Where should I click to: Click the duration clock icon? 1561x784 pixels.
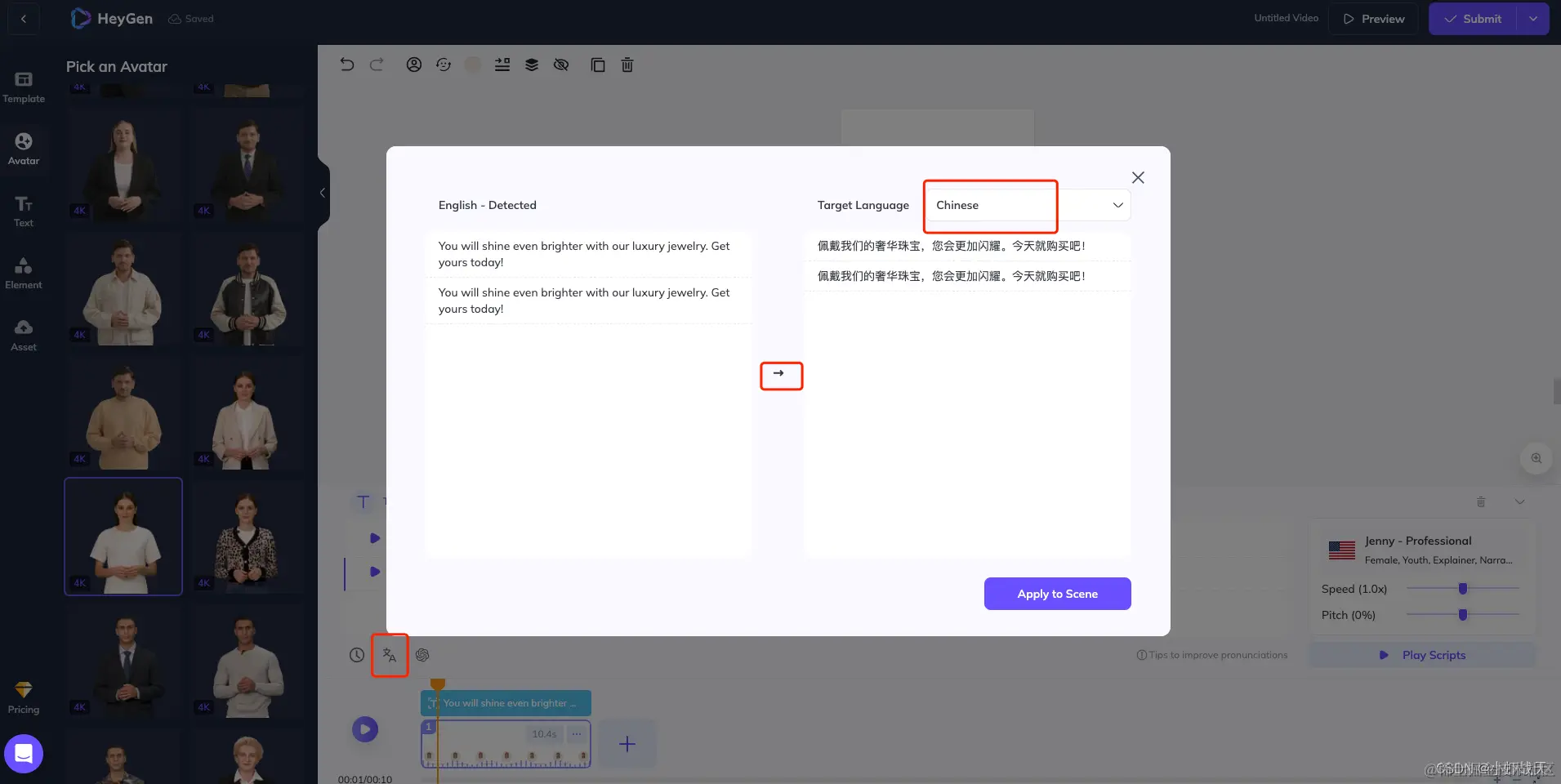click(357, 655)
